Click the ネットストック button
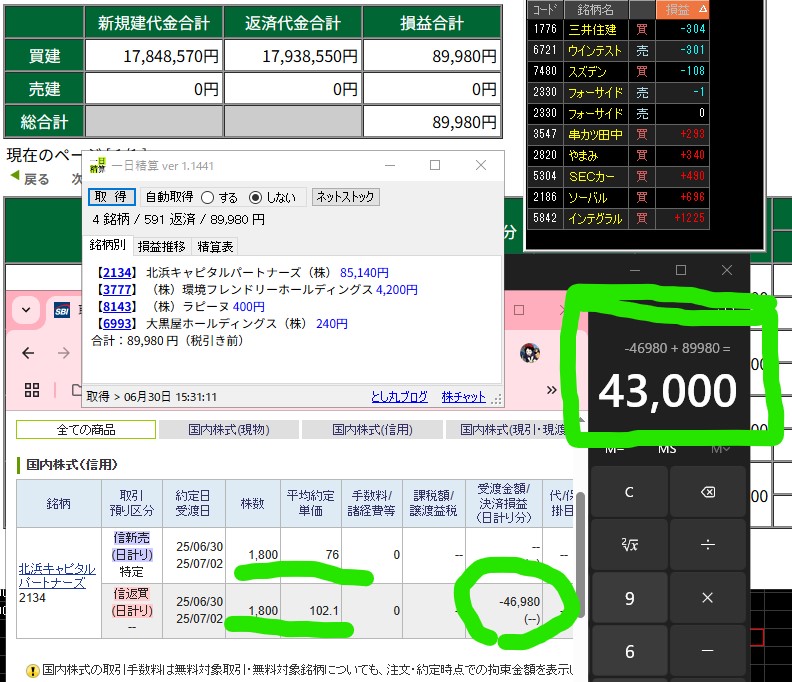 point(345,197)
